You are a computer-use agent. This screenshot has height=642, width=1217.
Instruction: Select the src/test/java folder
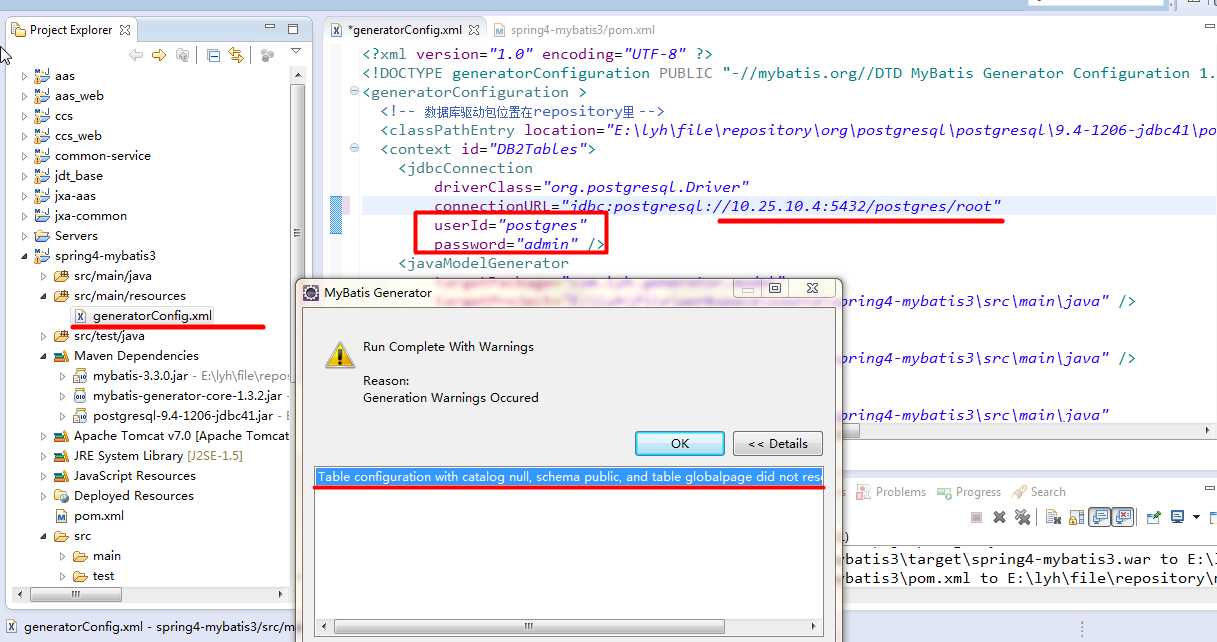point(109,336)
